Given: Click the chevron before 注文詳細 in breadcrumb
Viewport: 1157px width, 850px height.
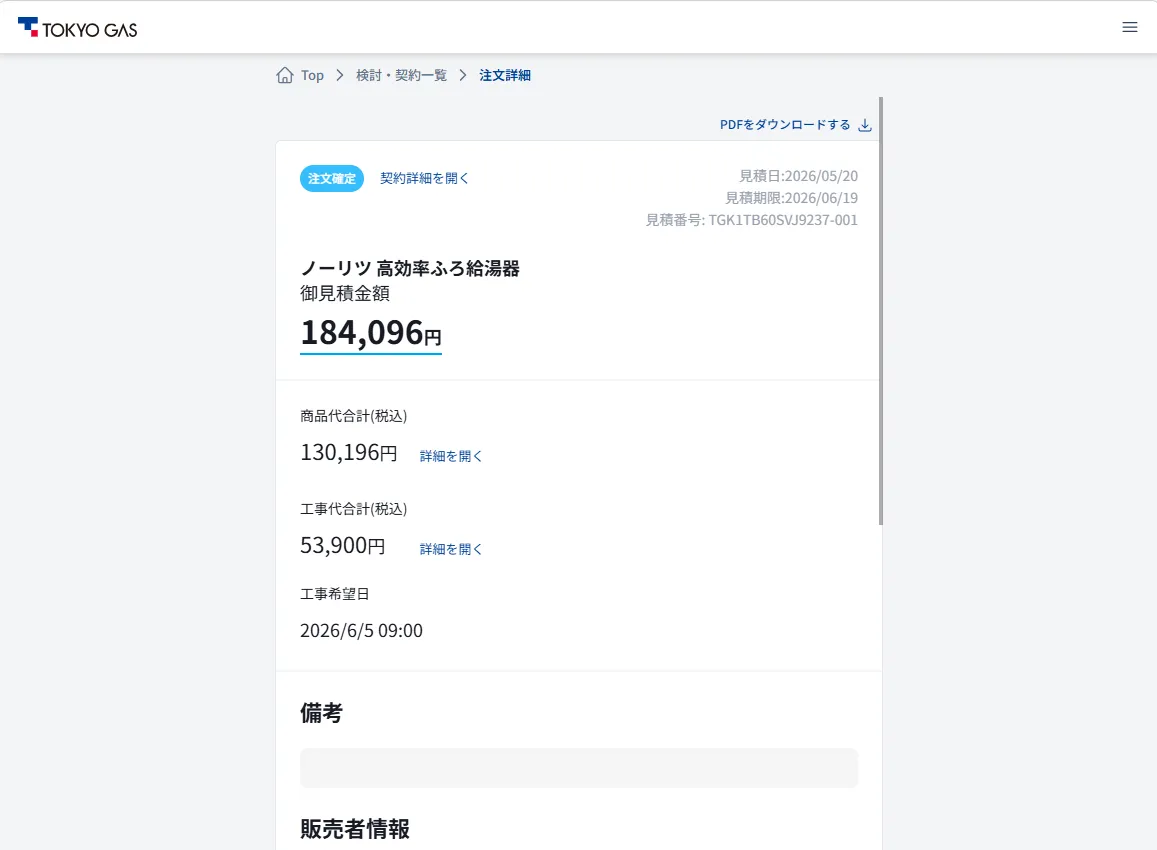Looking at the screenshot, I should pyautogui.click(x=463, y=75).
